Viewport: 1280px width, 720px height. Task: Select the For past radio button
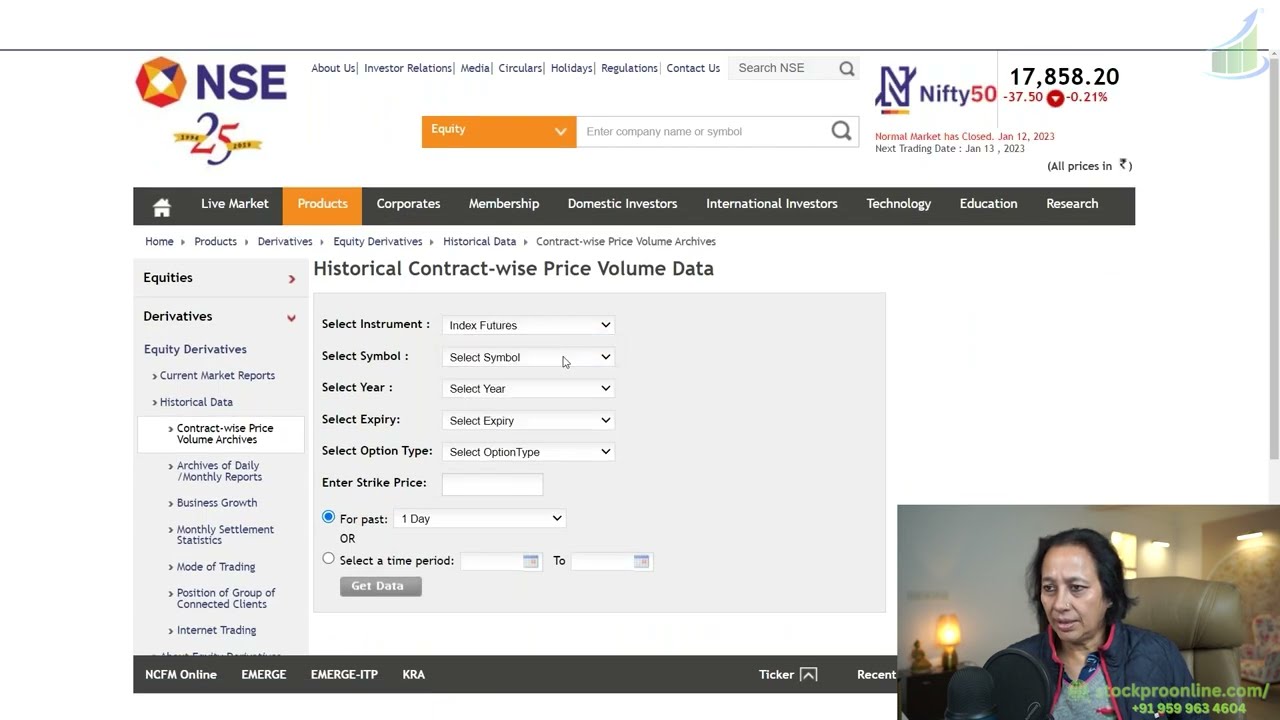328,517
